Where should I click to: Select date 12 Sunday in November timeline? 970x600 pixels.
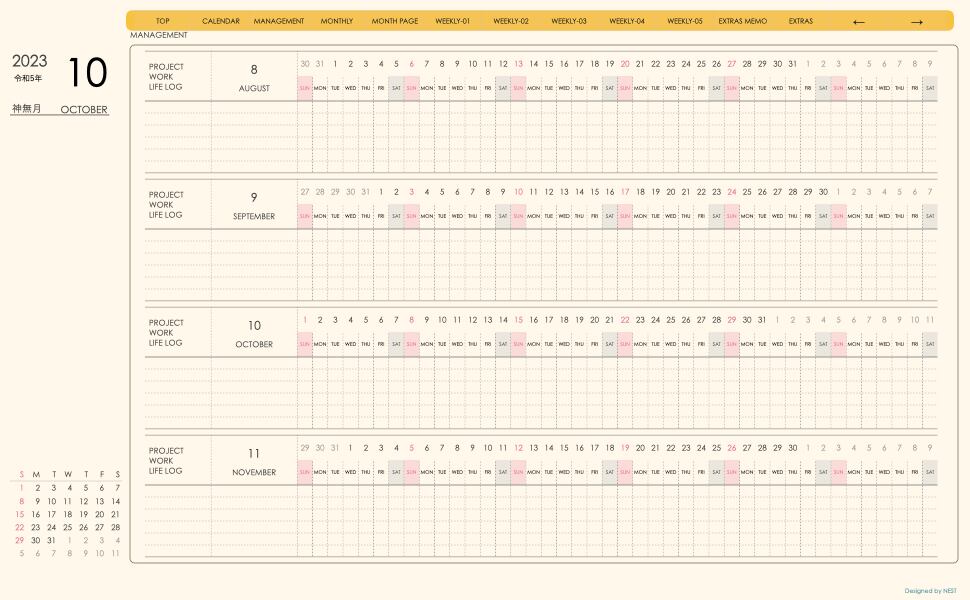click(518, 448)
